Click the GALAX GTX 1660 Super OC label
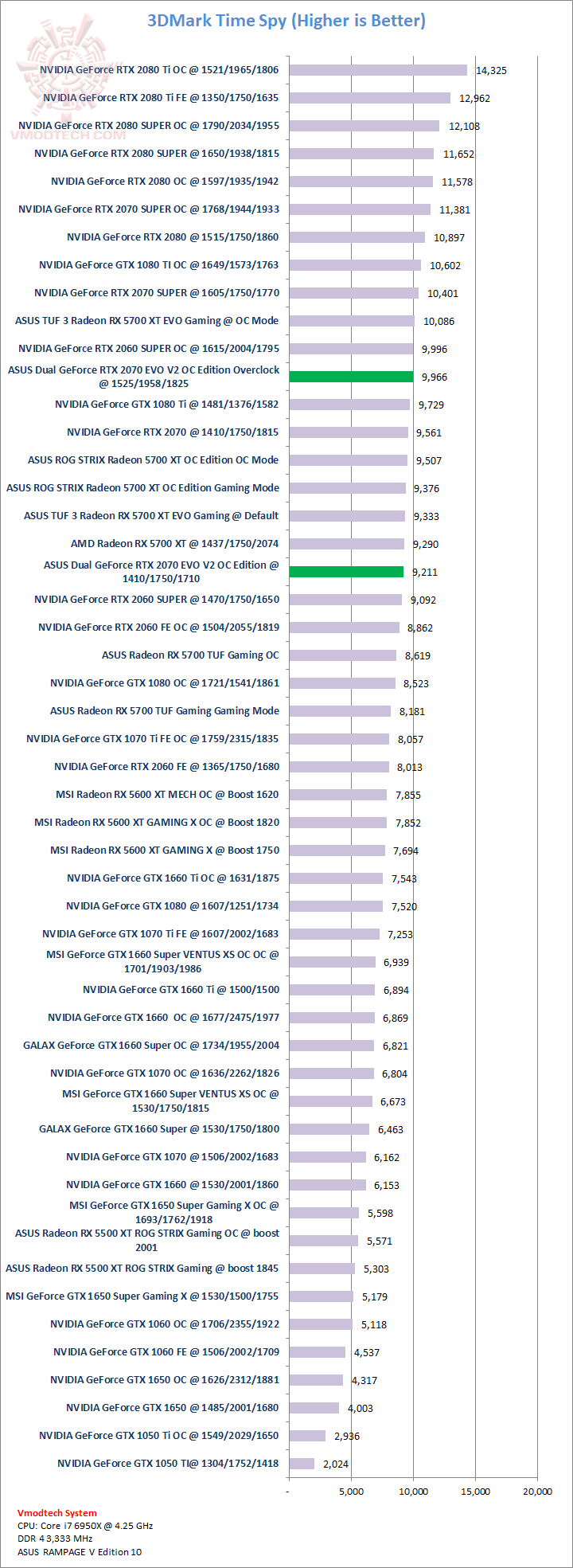Viewport: 573px width, 1568px height. pos(151,1046)
